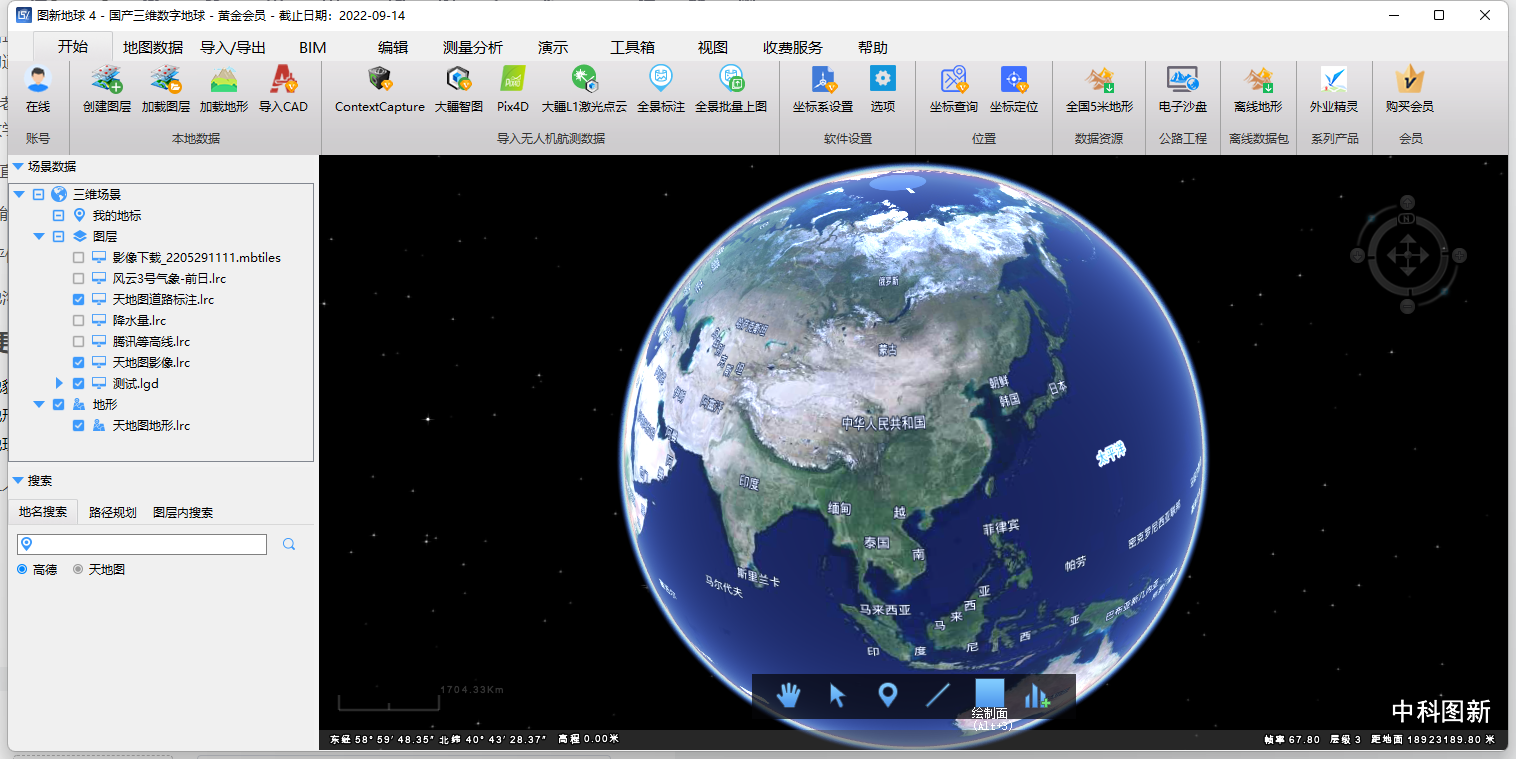Open the BIM ribbon tab
Screen dimensions: 1516x759
pos(312,47)
